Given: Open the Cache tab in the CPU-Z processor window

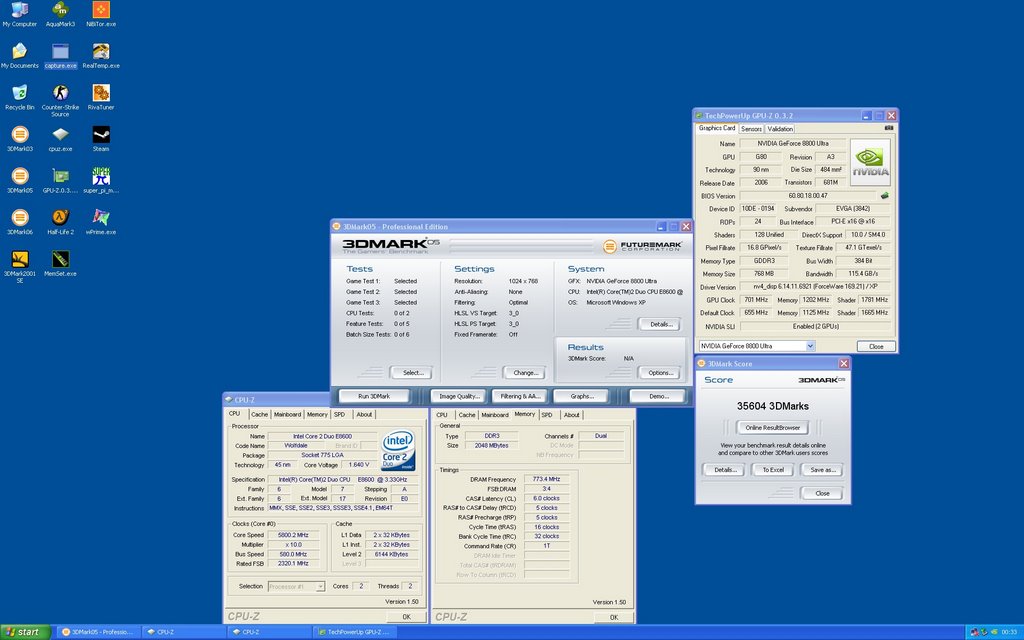Looking at the screenshot, I should point(259,414).
